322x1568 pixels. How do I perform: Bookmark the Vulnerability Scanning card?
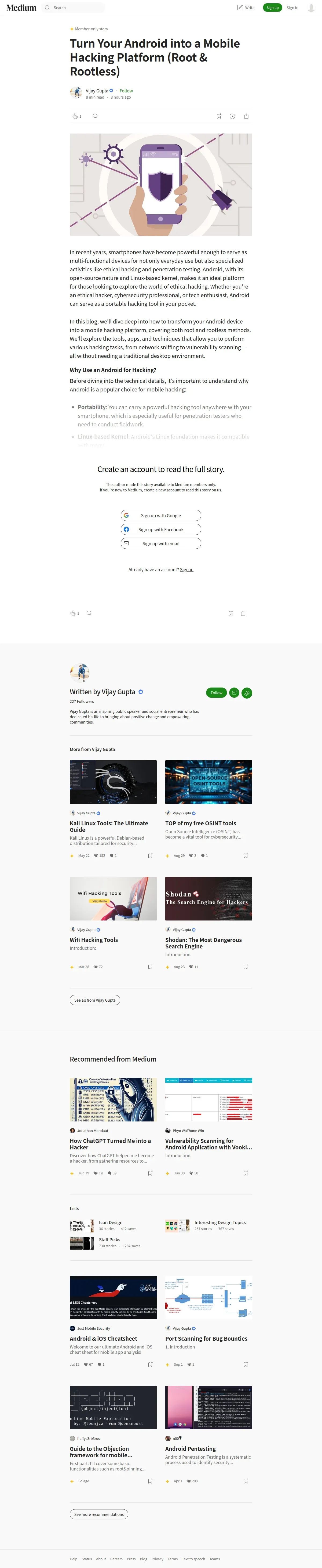click(246, 1174)
